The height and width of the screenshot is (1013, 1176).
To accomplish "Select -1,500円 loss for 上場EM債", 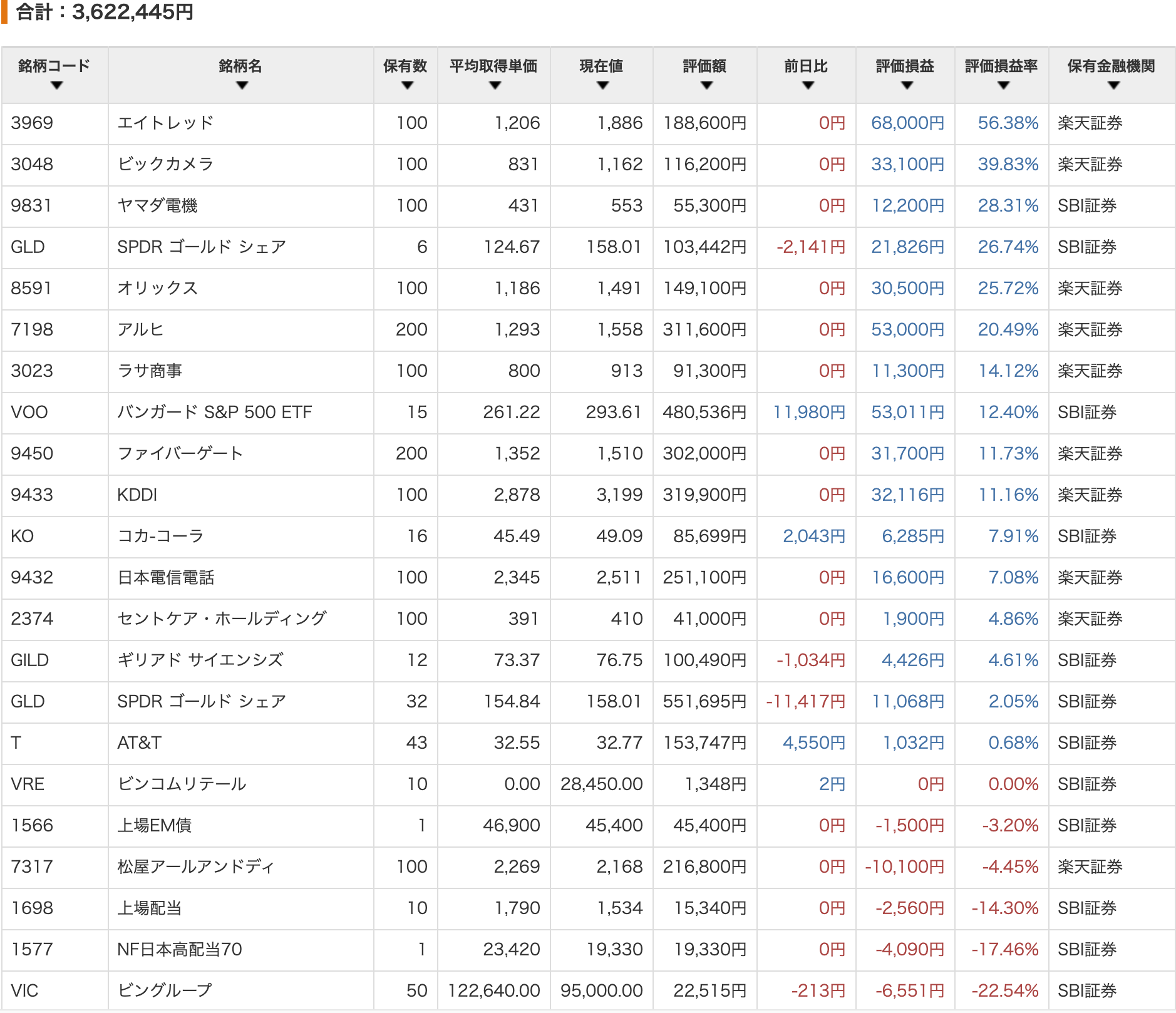I will coord(910,825).
